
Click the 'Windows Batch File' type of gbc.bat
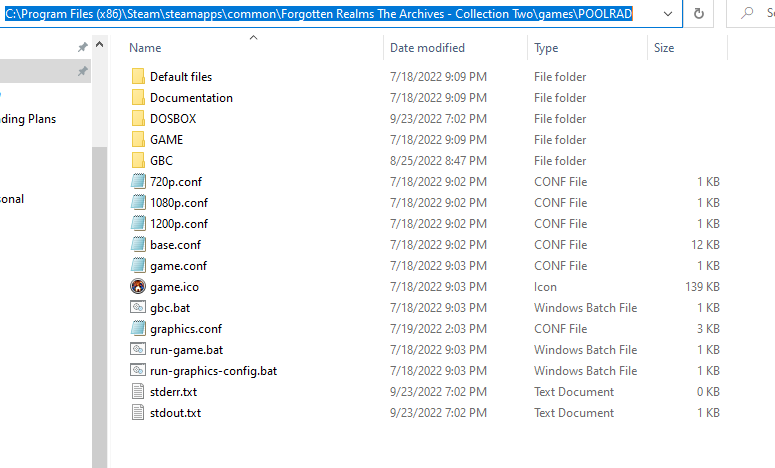pyautogui.click(x=586, y=308)
